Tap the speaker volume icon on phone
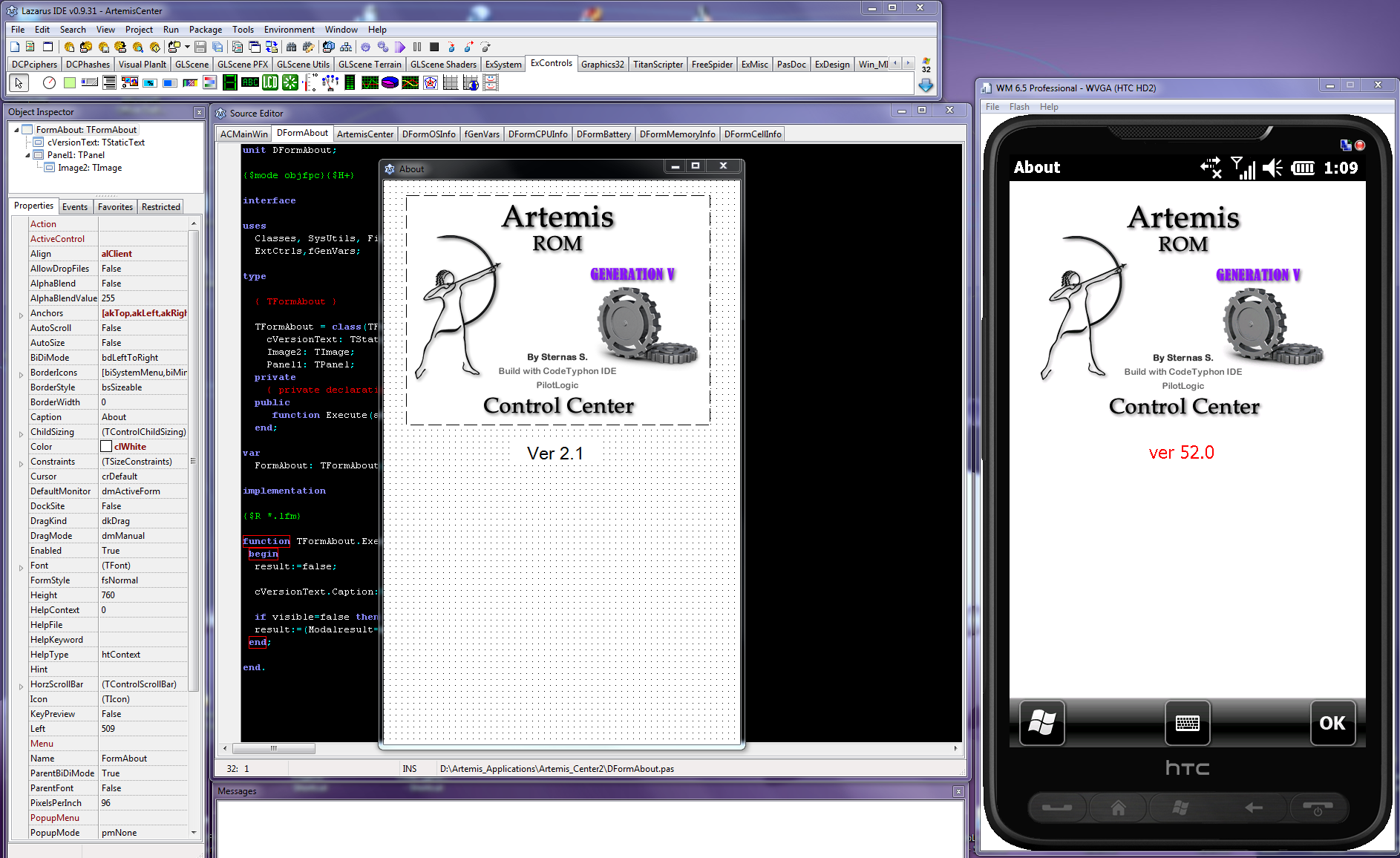The height and width of the screenshot is (858, 1400). (x=1272, y=168)
